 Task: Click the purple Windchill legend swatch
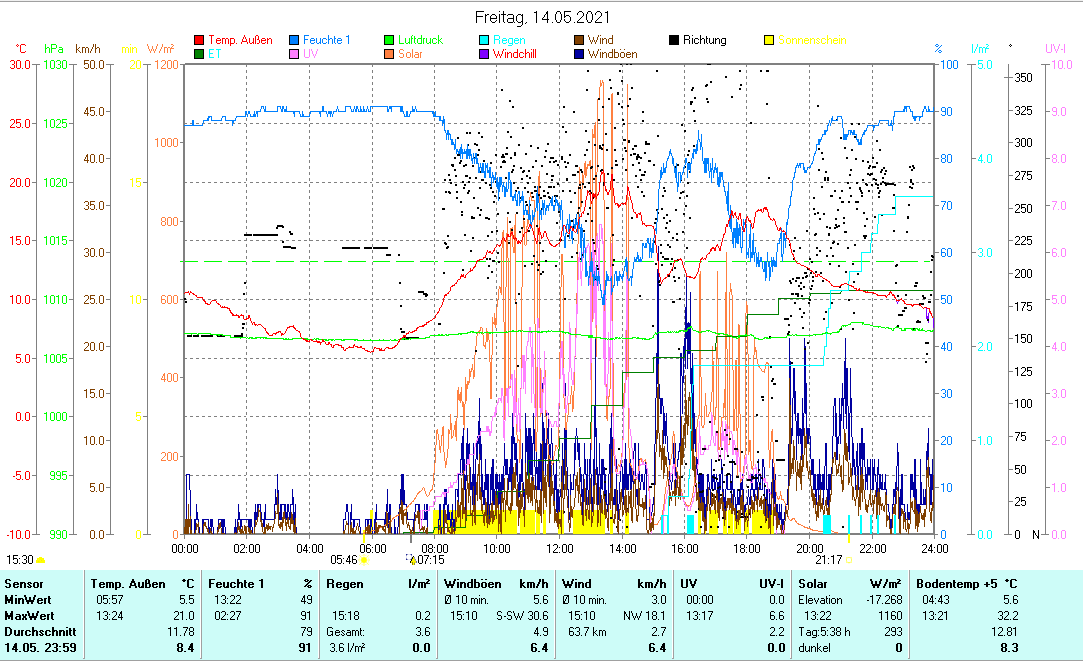click(x=484, y=54)
